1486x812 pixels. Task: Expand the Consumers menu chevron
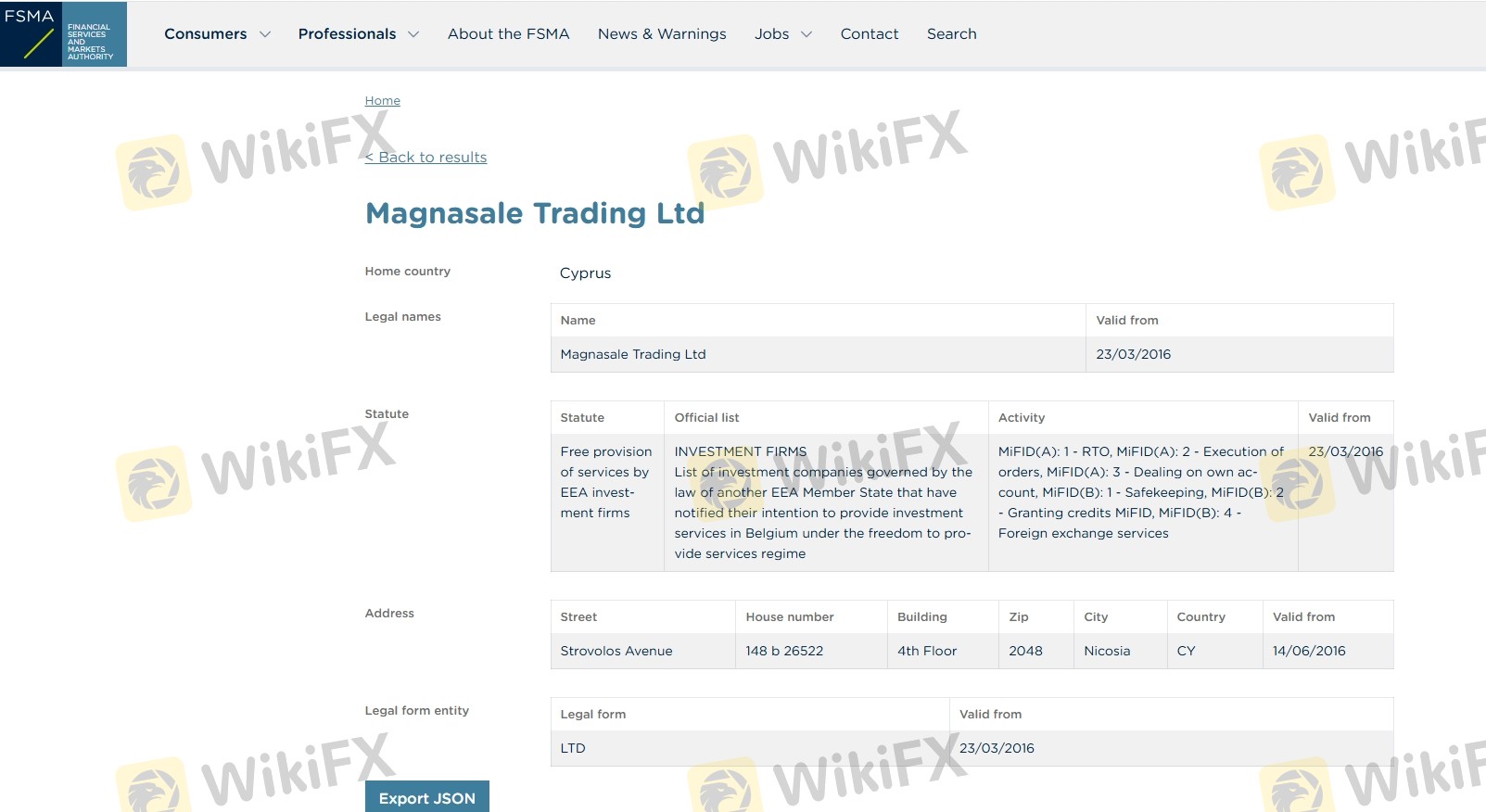(265, 34)
